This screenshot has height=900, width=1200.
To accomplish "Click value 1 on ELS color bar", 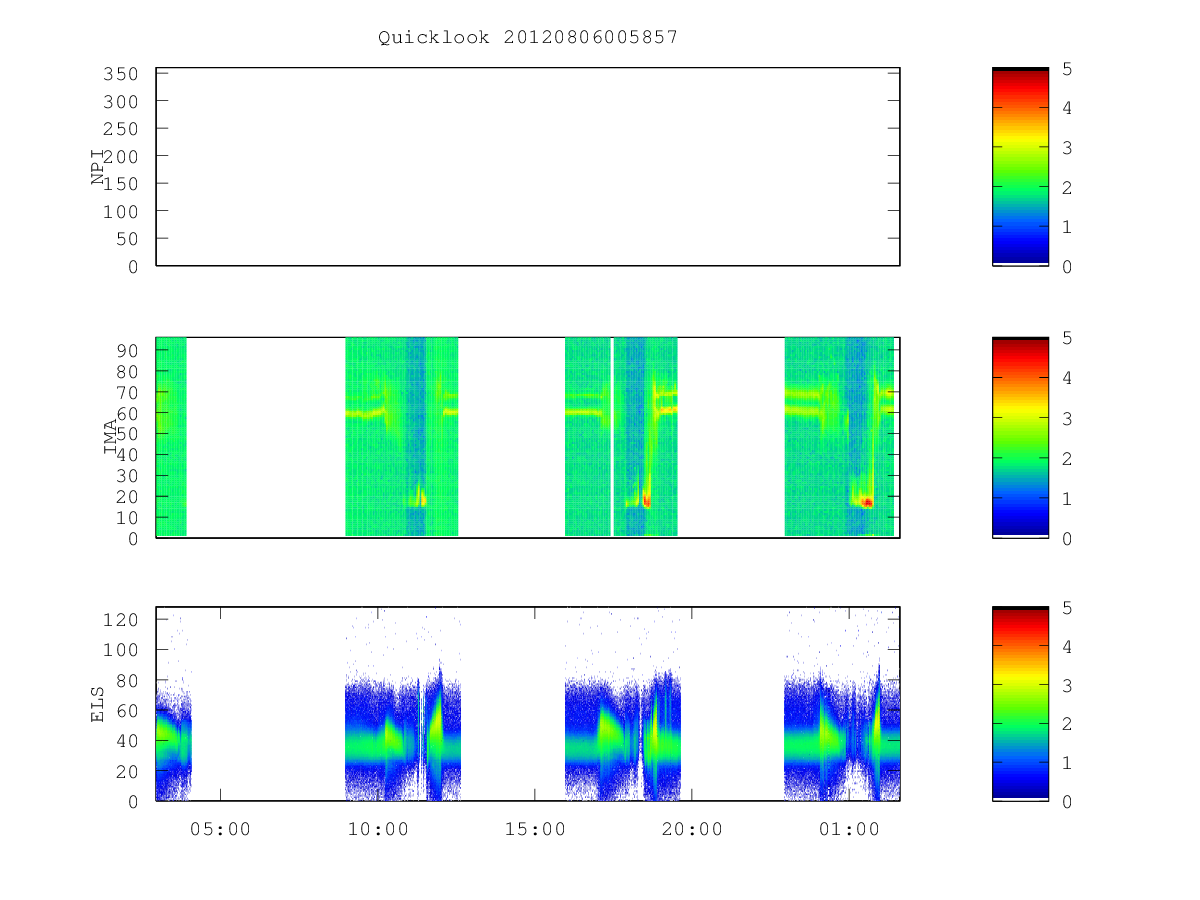I will point(1066,763).
